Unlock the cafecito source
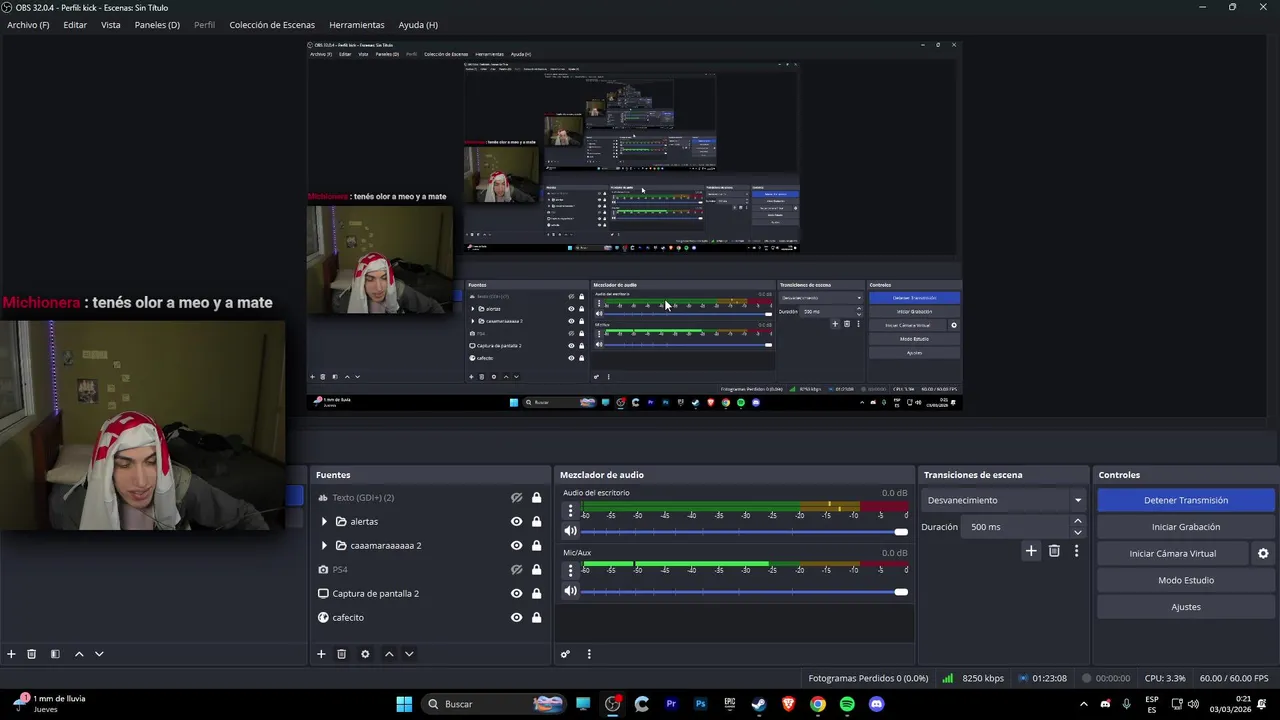Image resolution: width=1280 pixels, height=720 pixels. coord(536,618)
